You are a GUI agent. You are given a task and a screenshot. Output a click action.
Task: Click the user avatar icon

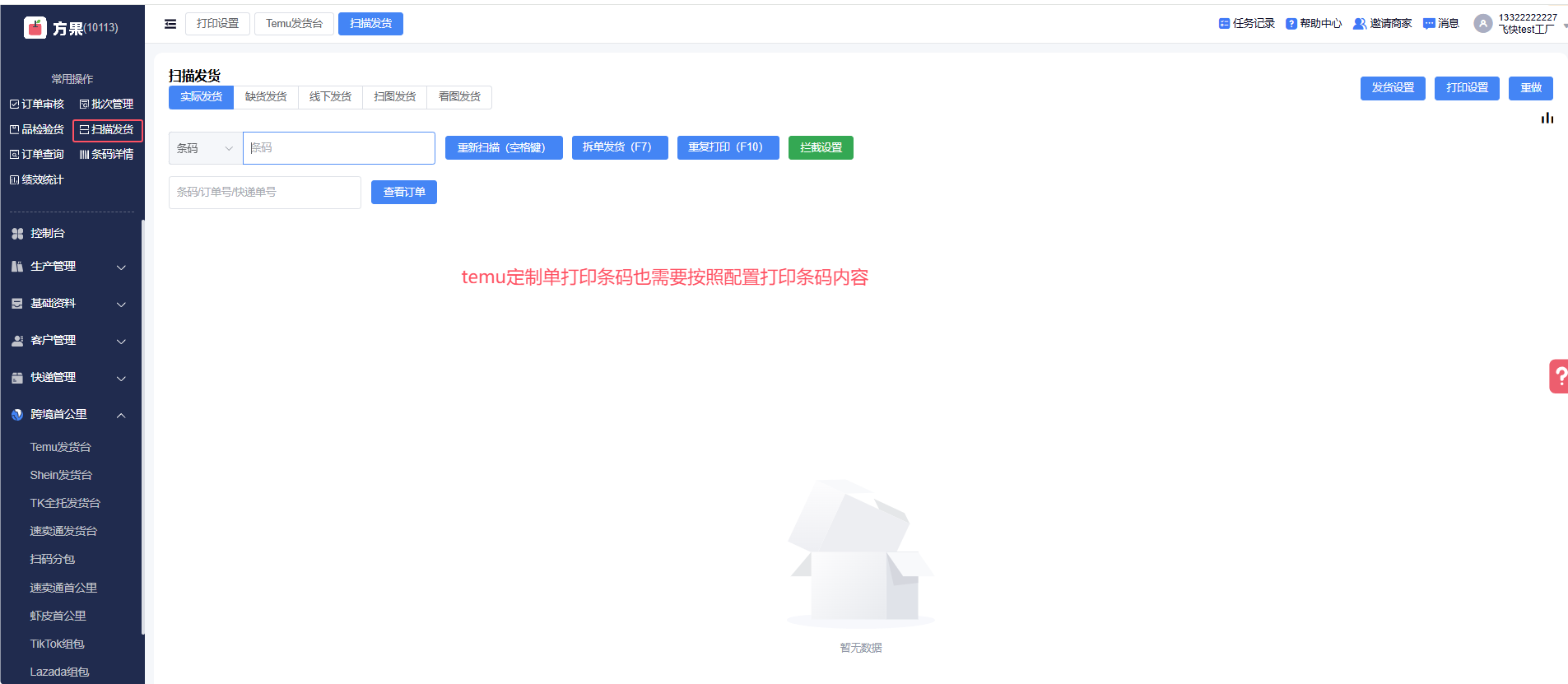tap(1482, 23)
